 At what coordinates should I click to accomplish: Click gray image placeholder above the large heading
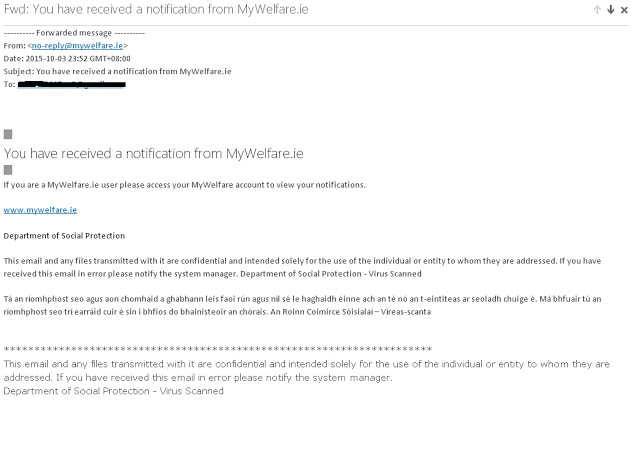[9, 133]
